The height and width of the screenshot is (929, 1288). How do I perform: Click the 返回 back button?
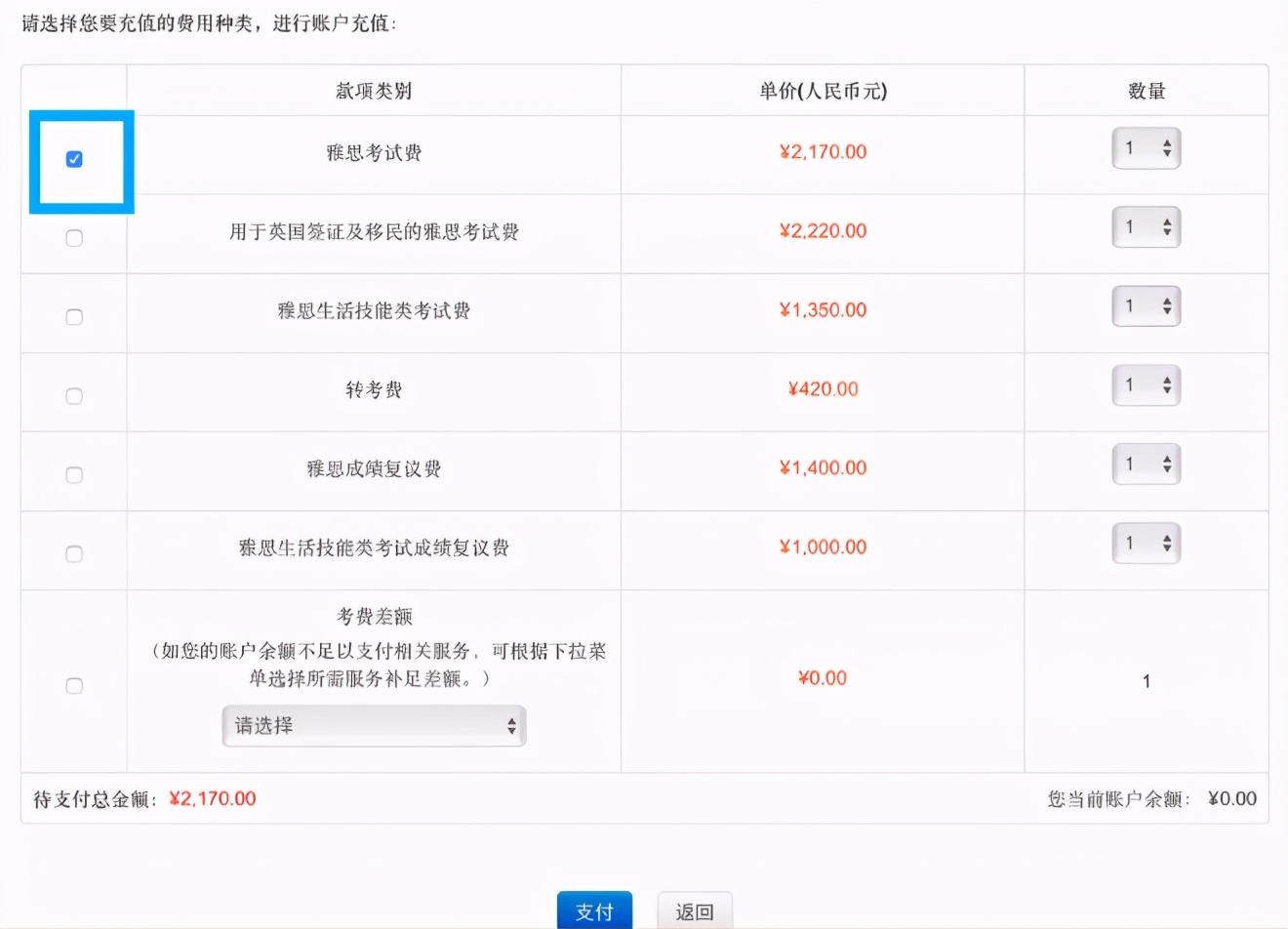click(x=694, y=909)
